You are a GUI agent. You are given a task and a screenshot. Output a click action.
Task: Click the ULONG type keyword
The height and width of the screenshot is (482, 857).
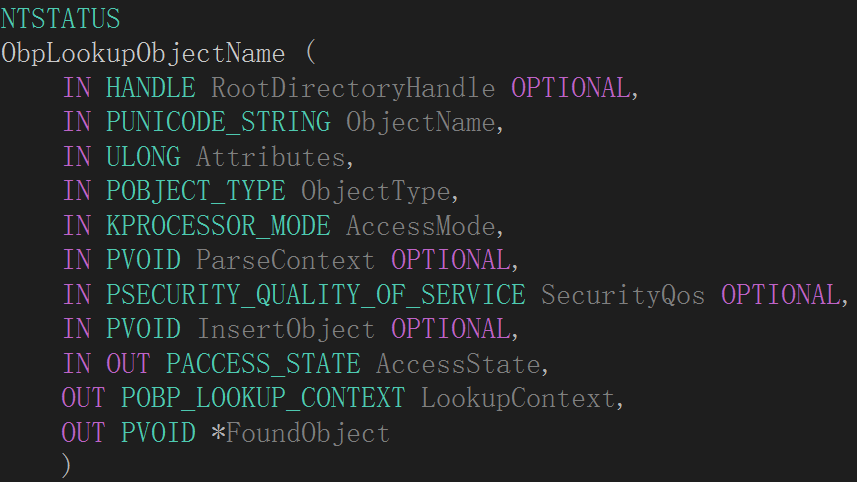[143, 157]
